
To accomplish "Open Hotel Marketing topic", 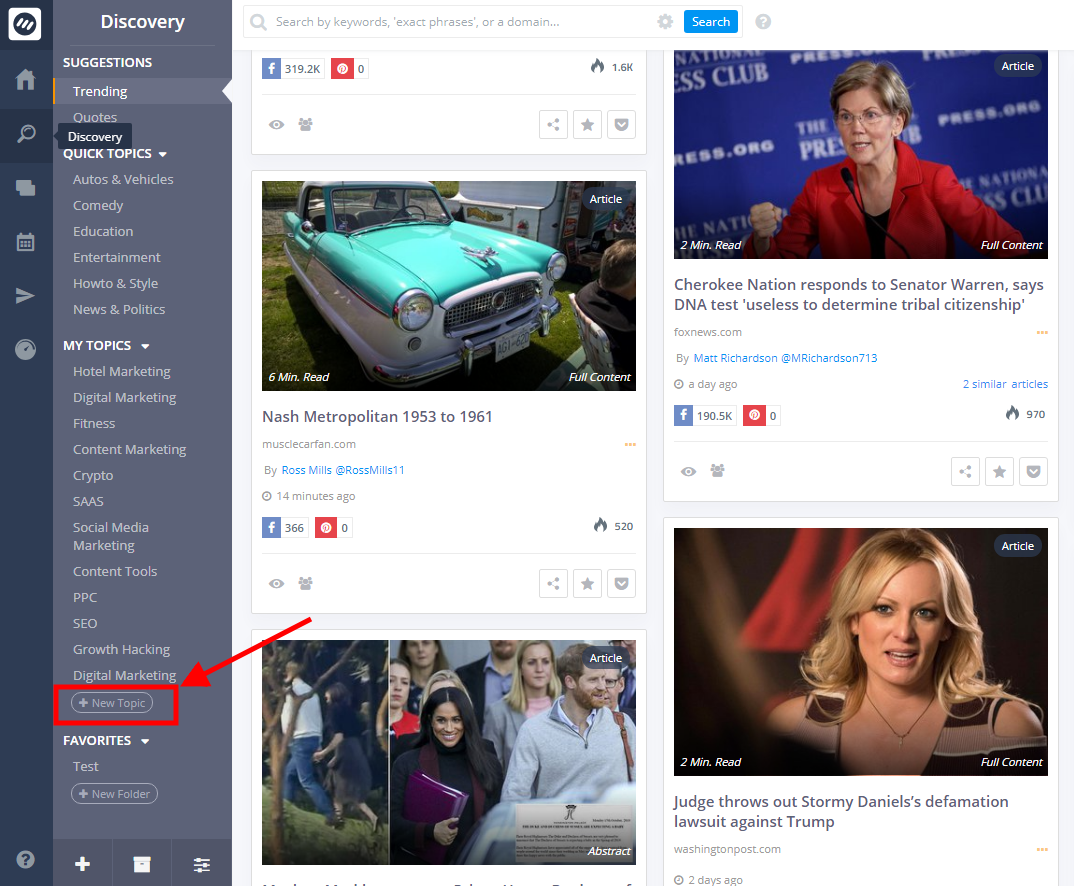I will click(122, 371).
